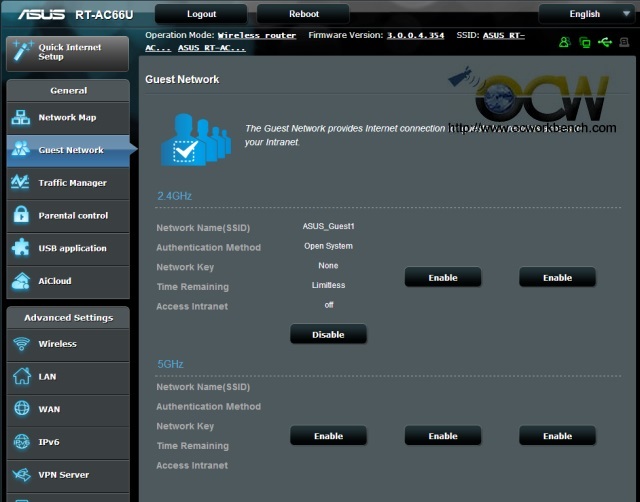Launch Quick Internet Setup
The width and height of the screenshot is (640, 502).
pyautogui.click(x=68, y=53)
